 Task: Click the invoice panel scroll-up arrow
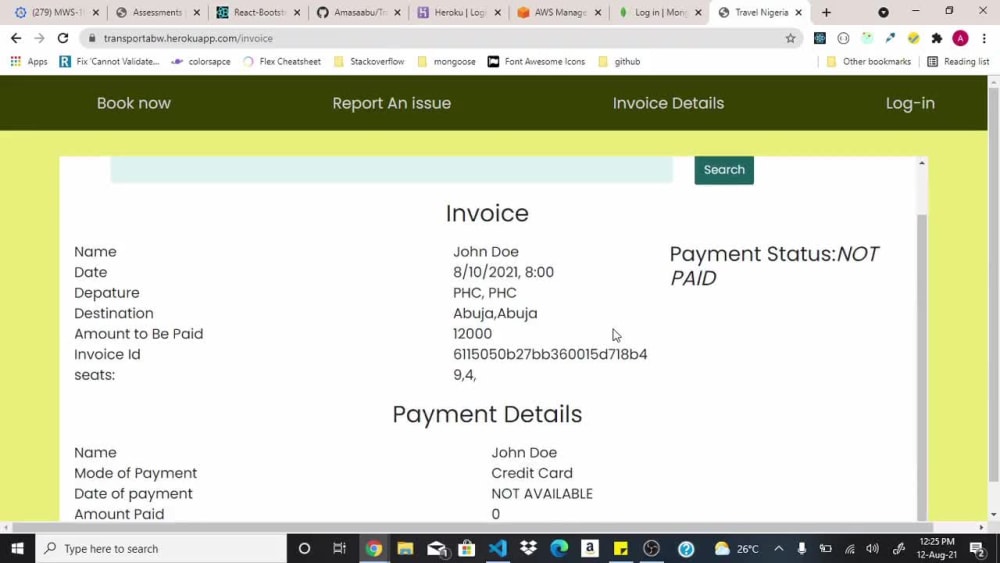pyautogui.click(x=922, y=163)
